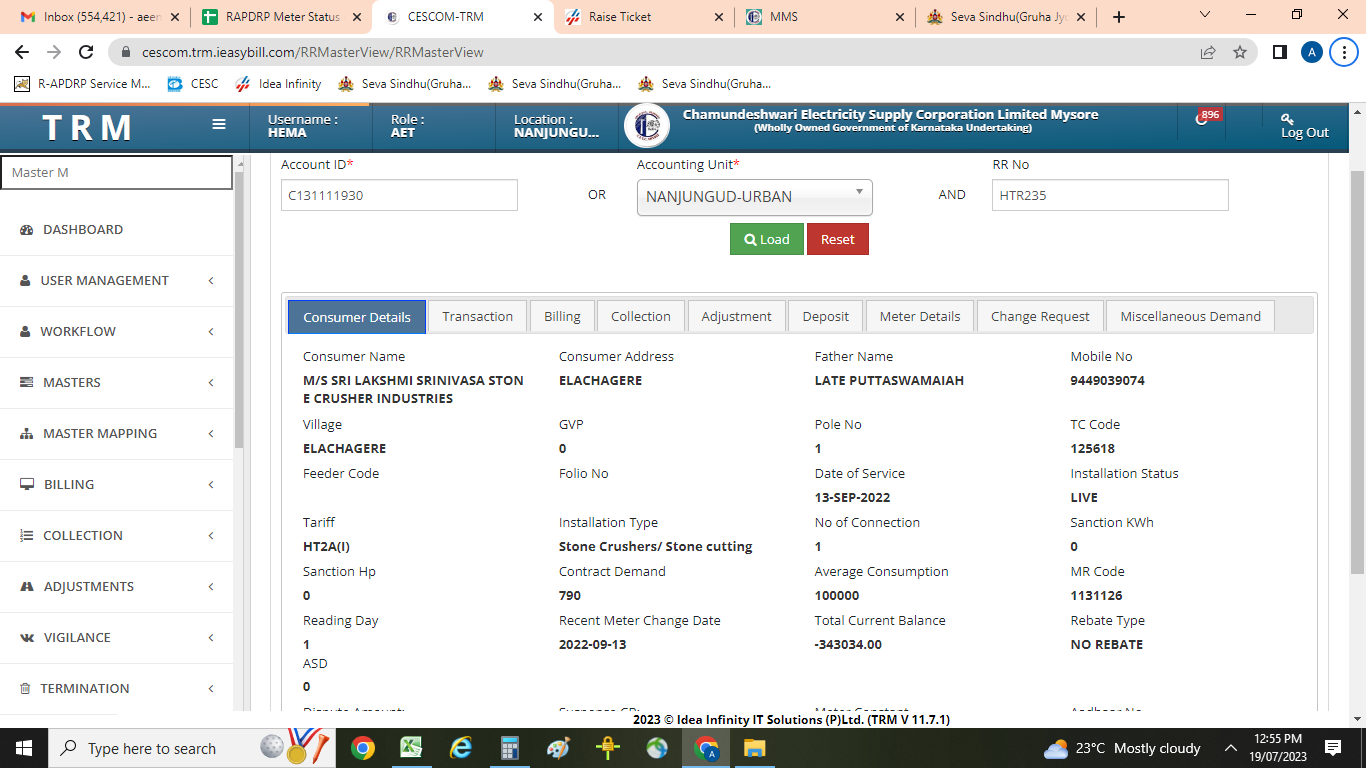Expand the Workflow menu chevron
The image size is (1366, 768).
pos(211,332)
